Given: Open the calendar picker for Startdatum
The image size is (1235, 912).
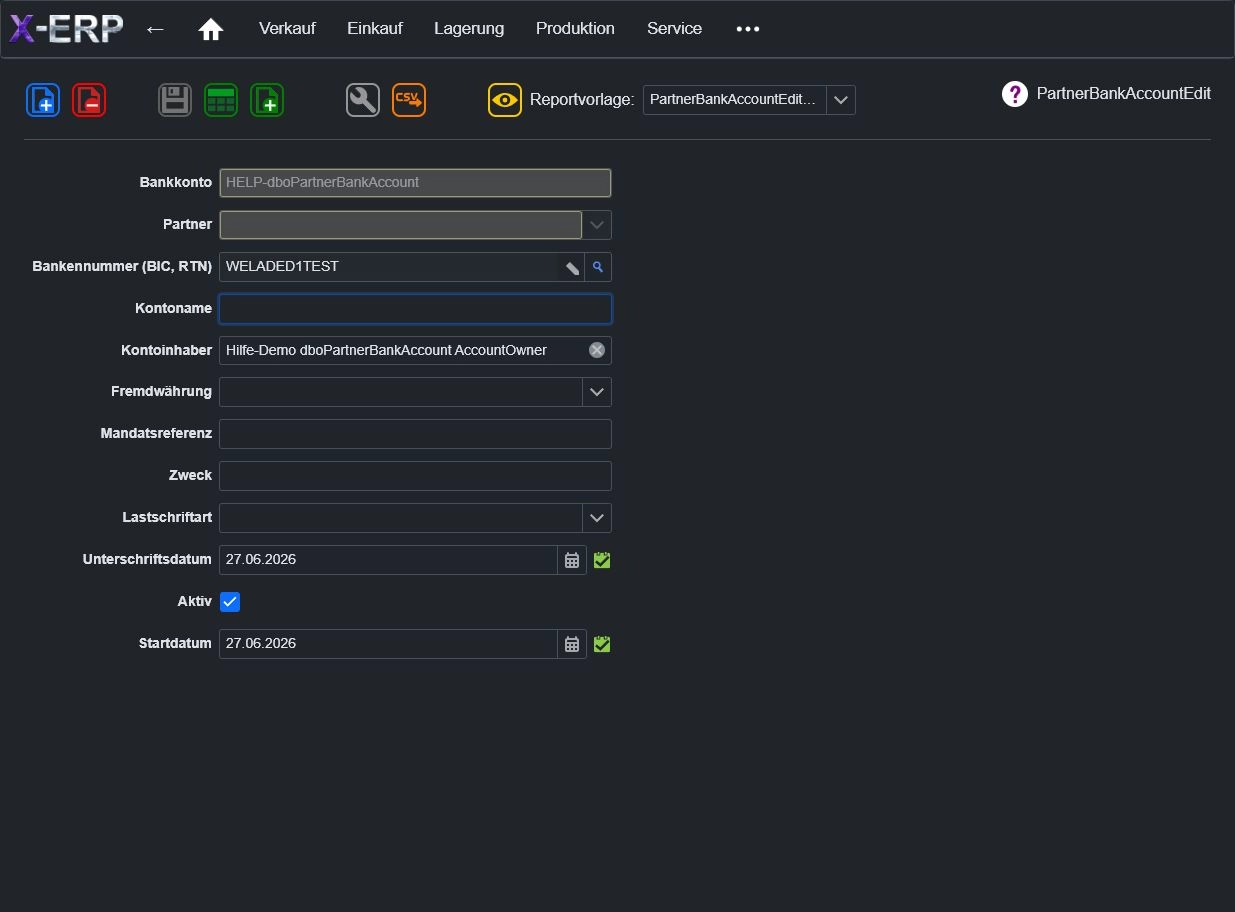Looking at the screenshot, I should pos(572,644).
